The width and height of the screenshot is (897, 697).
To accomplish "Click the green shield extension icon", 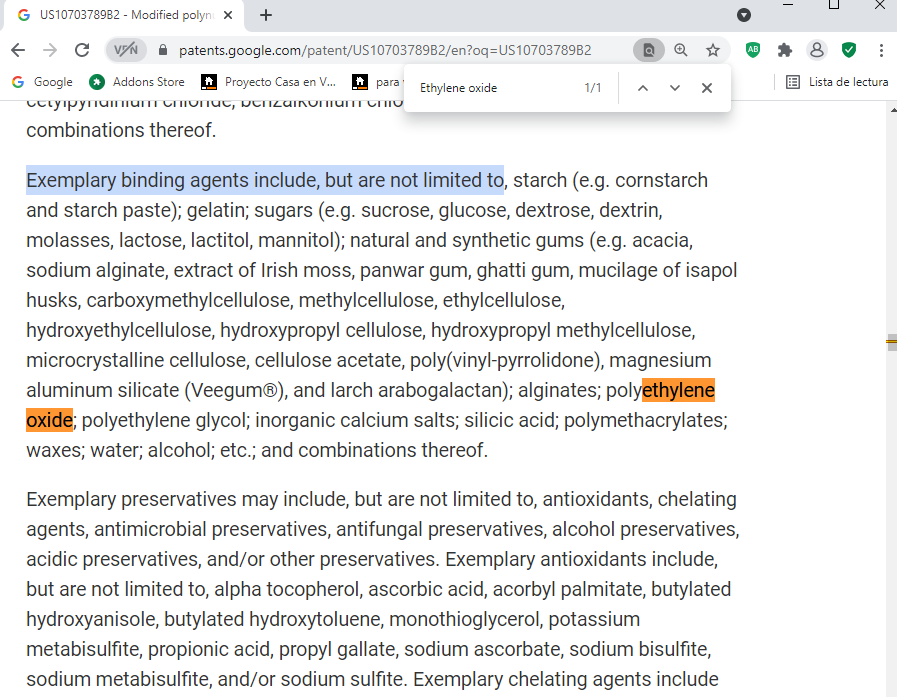I will click(x=849, y=50).
